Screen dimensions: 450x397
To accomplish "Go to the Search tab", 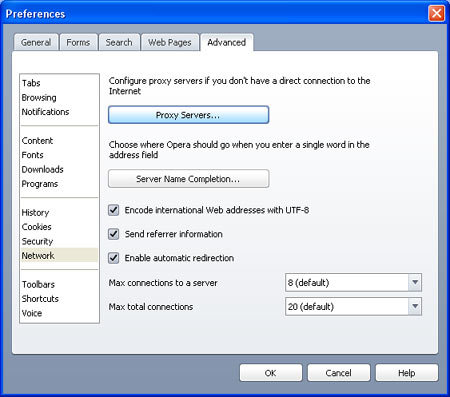I will 119,42.
